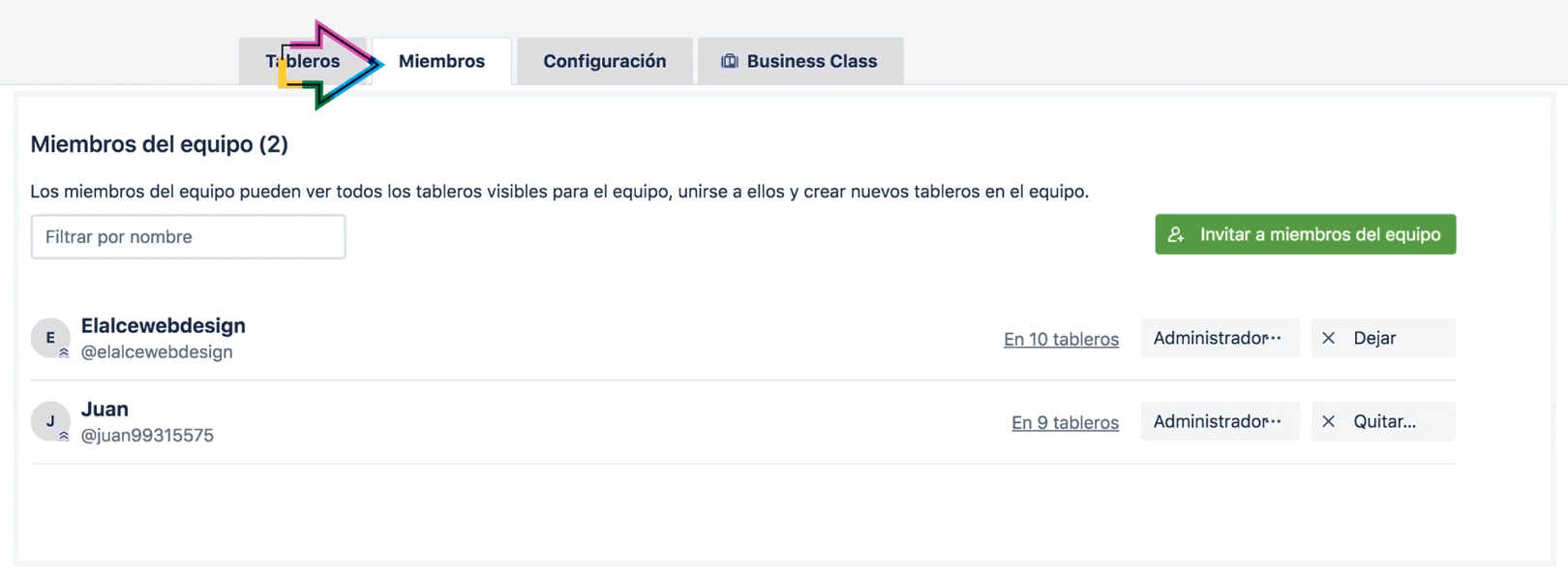Click the add-person icon on invite button
The height and width of the screenshot is (578, 1568).
pos(1176,234)
